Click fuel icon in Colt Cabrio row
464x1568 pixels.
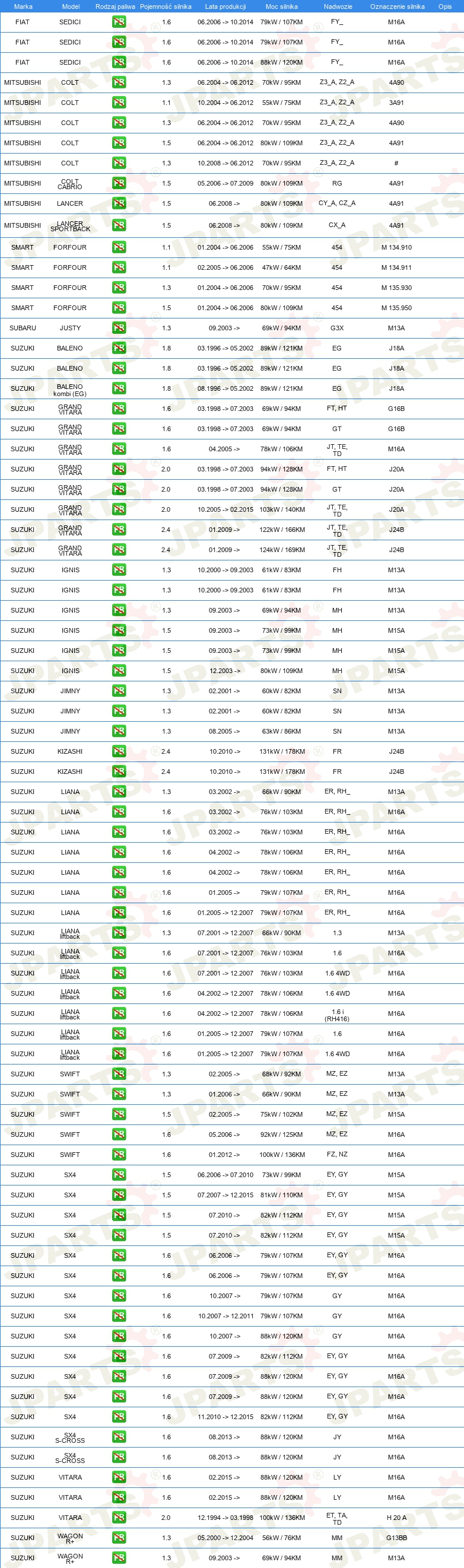[x=119, y=183]
